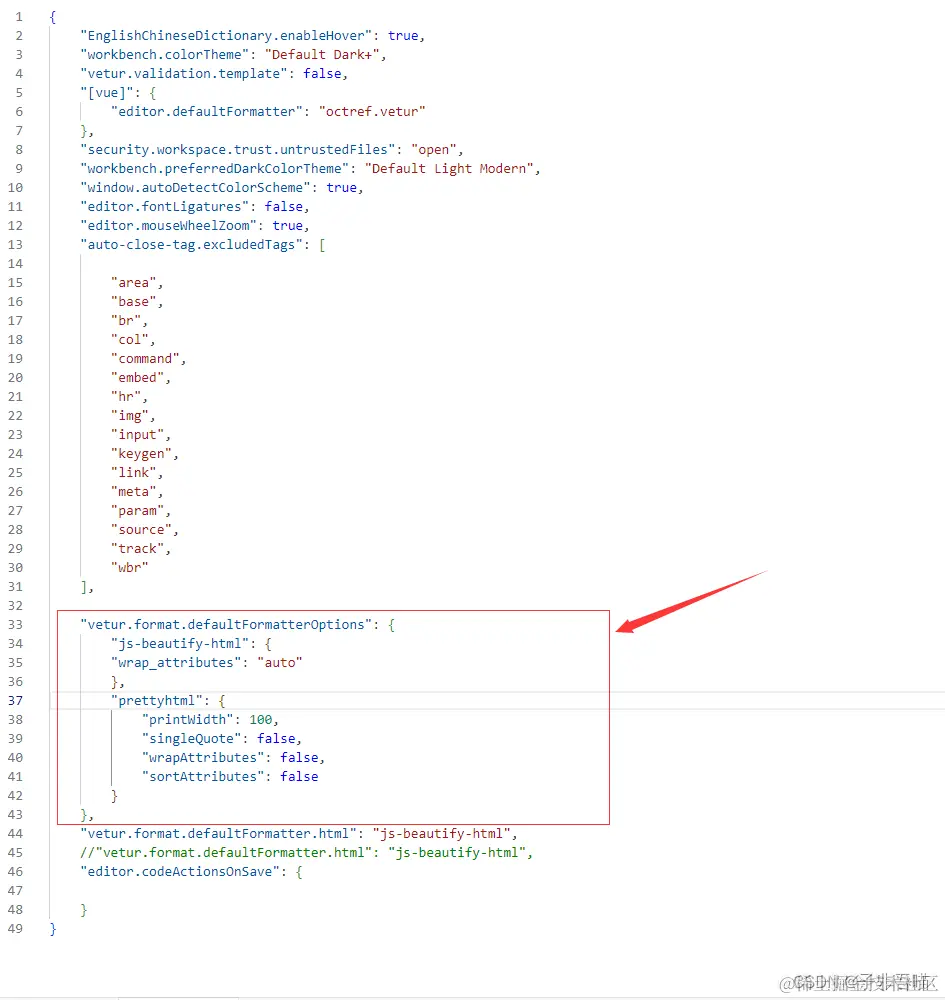945x1000 pixels.
Task: Click the "base" array entry
Action: pyautogui.click(x=134, y=302)
